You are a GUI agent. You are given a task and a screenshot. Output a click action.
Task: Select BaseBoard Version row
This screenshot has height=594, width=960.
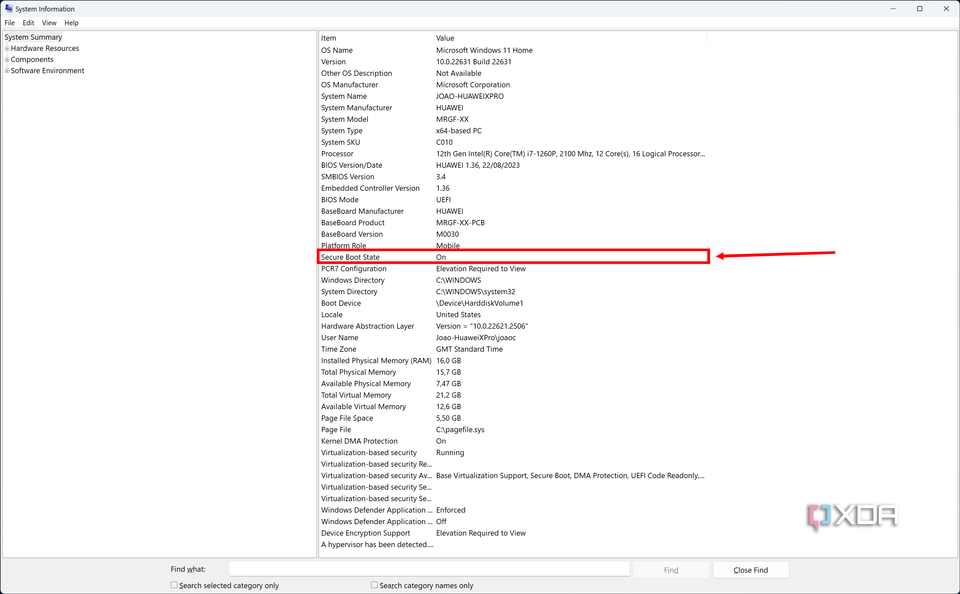point(513,234)
